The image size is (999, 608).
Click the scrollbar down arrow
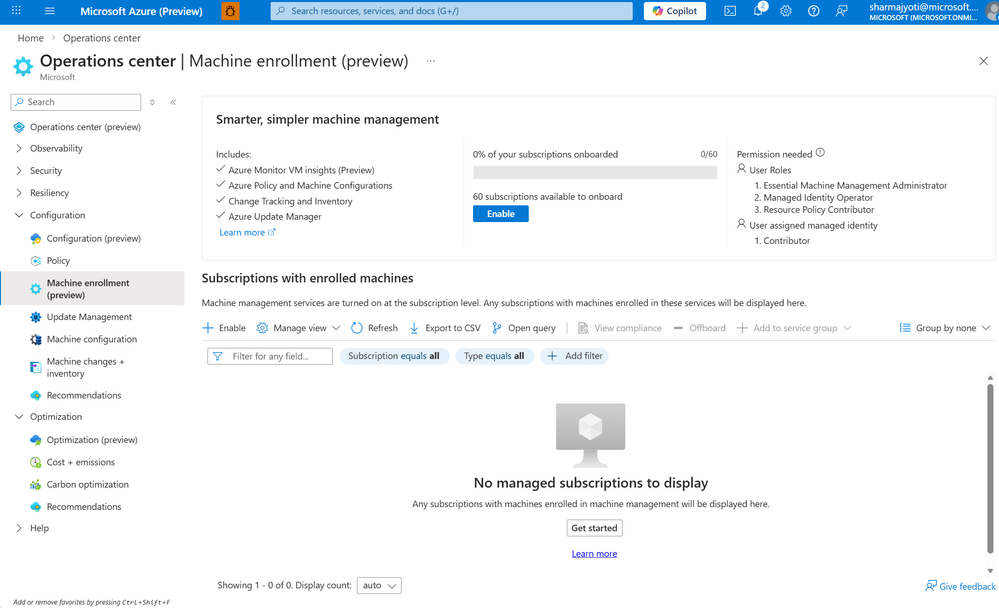tap(990, 571)
